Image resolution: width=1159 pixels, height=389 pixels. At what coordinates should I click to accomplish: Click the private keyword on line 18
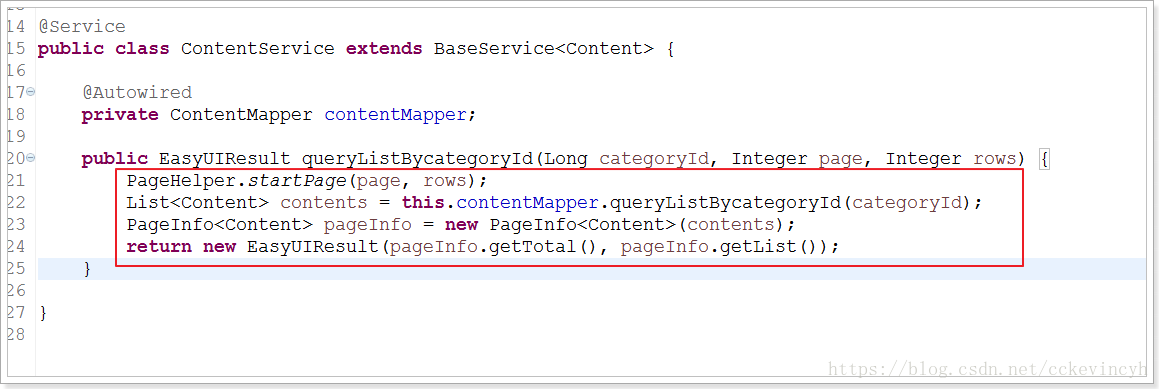pos(120,115)
